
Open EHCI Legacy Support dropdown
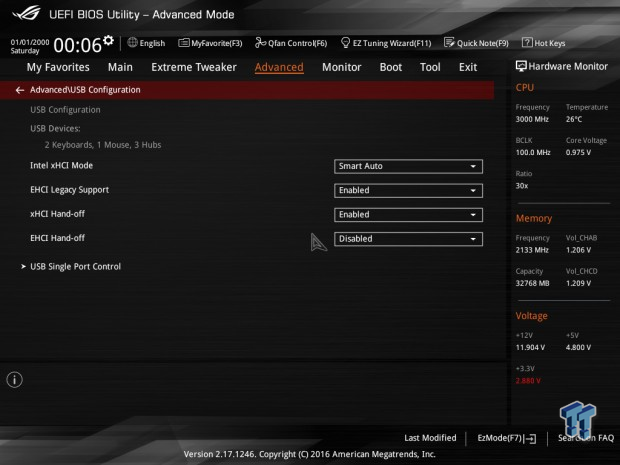[x=408, y=191]
